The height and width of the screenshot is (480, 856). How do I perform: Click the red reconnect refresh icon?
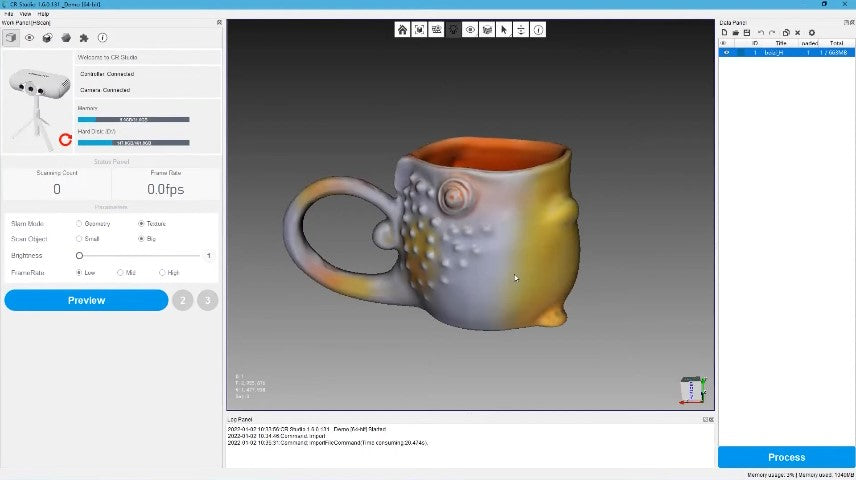click(65, 140)
